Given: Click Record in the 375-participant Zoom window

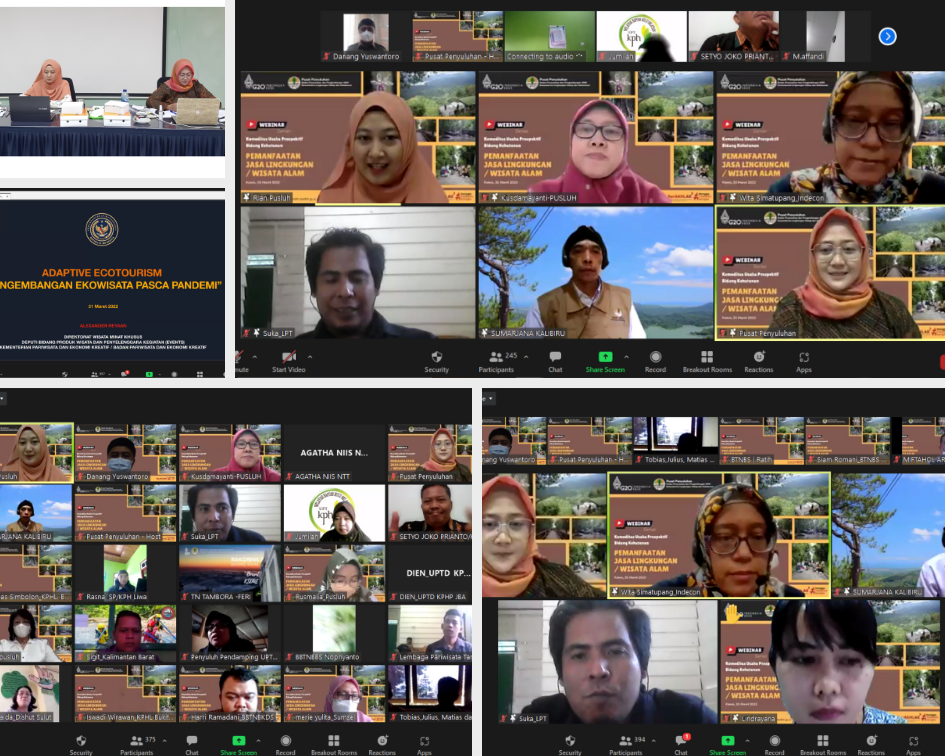Looking at the screenshot, I should (x=286, y=745).
